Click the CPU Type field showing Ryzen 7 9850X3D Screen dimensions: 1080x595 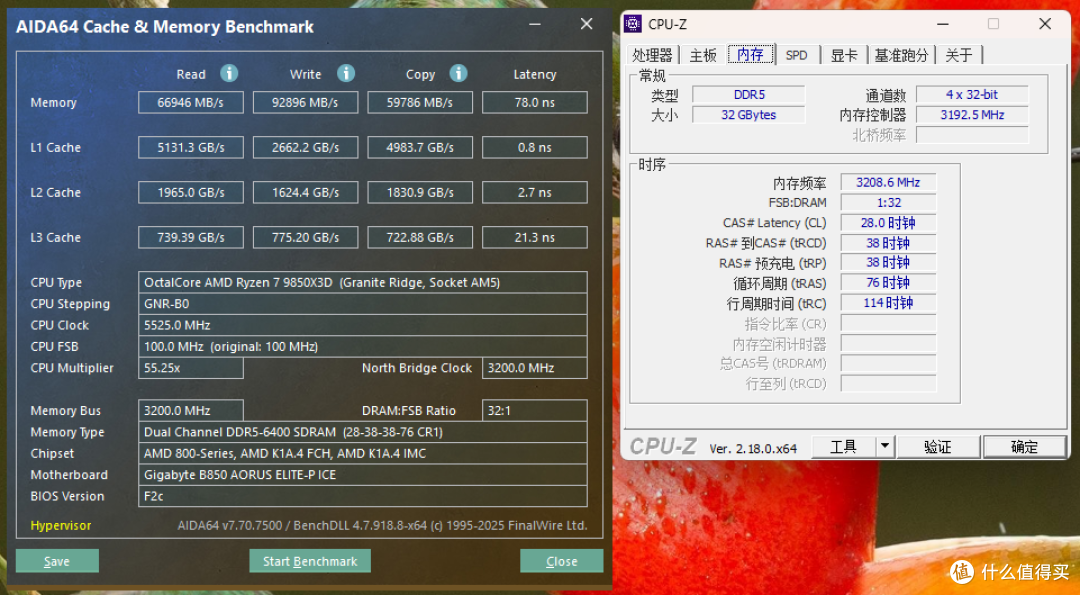[363, 282]
